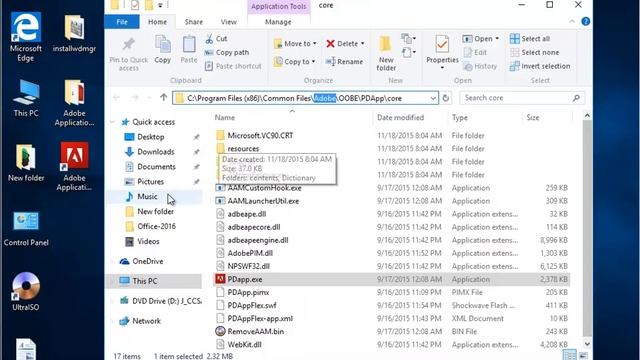640x360 pixels.
Task: Select the PDapp.exe file row
Action: [391, 279]
